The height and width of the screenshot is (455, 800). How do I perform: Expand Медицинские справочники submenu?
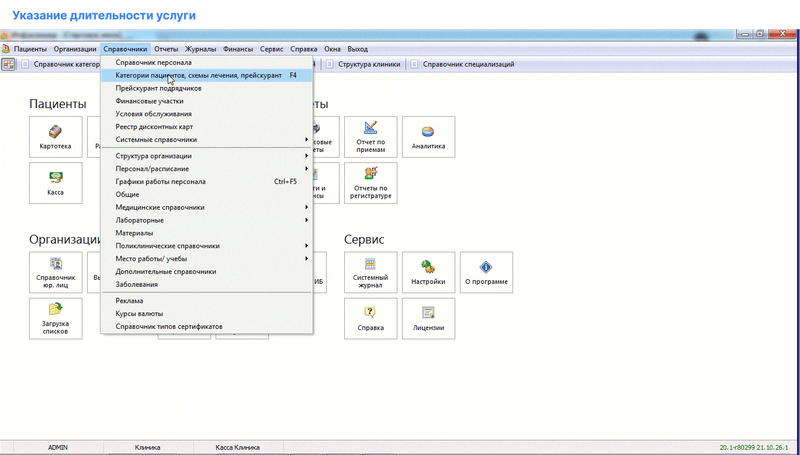point(207,208)
